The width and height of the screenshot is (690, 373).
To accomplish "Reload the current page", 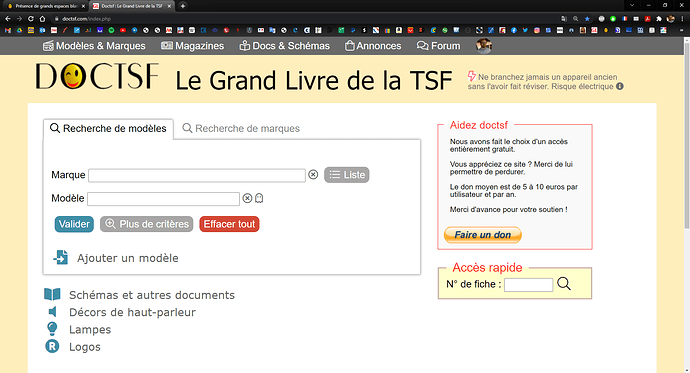I will 31,19.
